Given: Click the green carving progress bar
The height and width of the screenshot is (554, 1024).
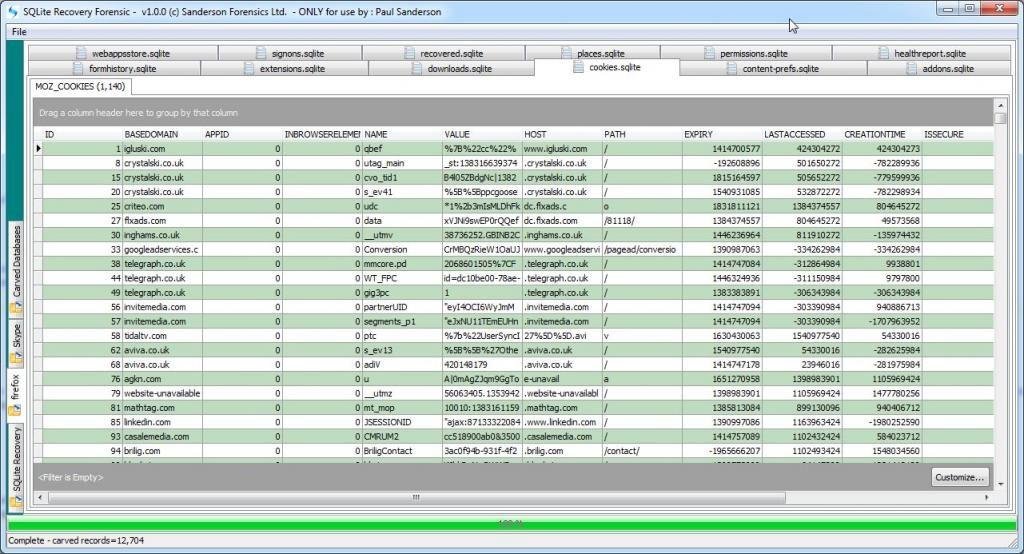Looking at the screenshot, I should (x=510, y=523).
